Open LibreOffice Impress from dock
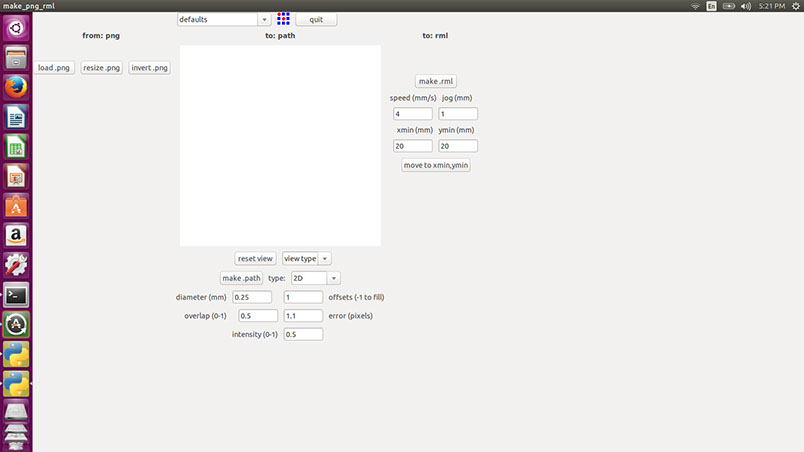This screenshot has width=804, height=452. click(16, 176)
